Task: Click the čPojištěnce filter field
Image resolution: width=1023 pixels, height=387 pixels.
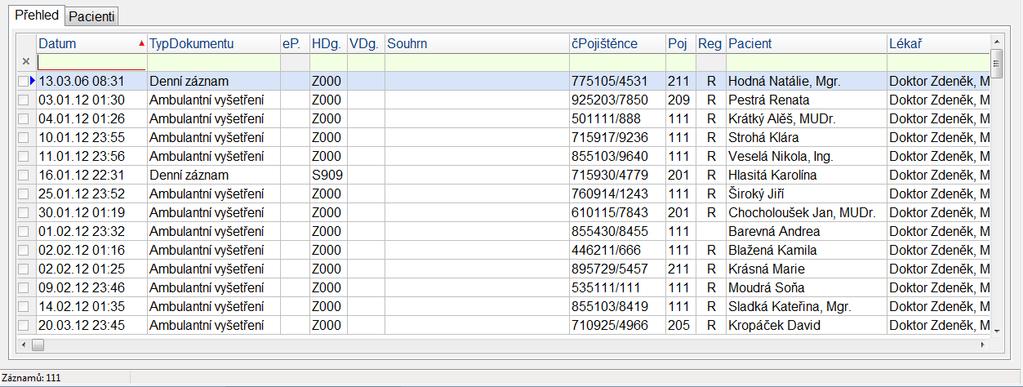Action: [617, 62]
